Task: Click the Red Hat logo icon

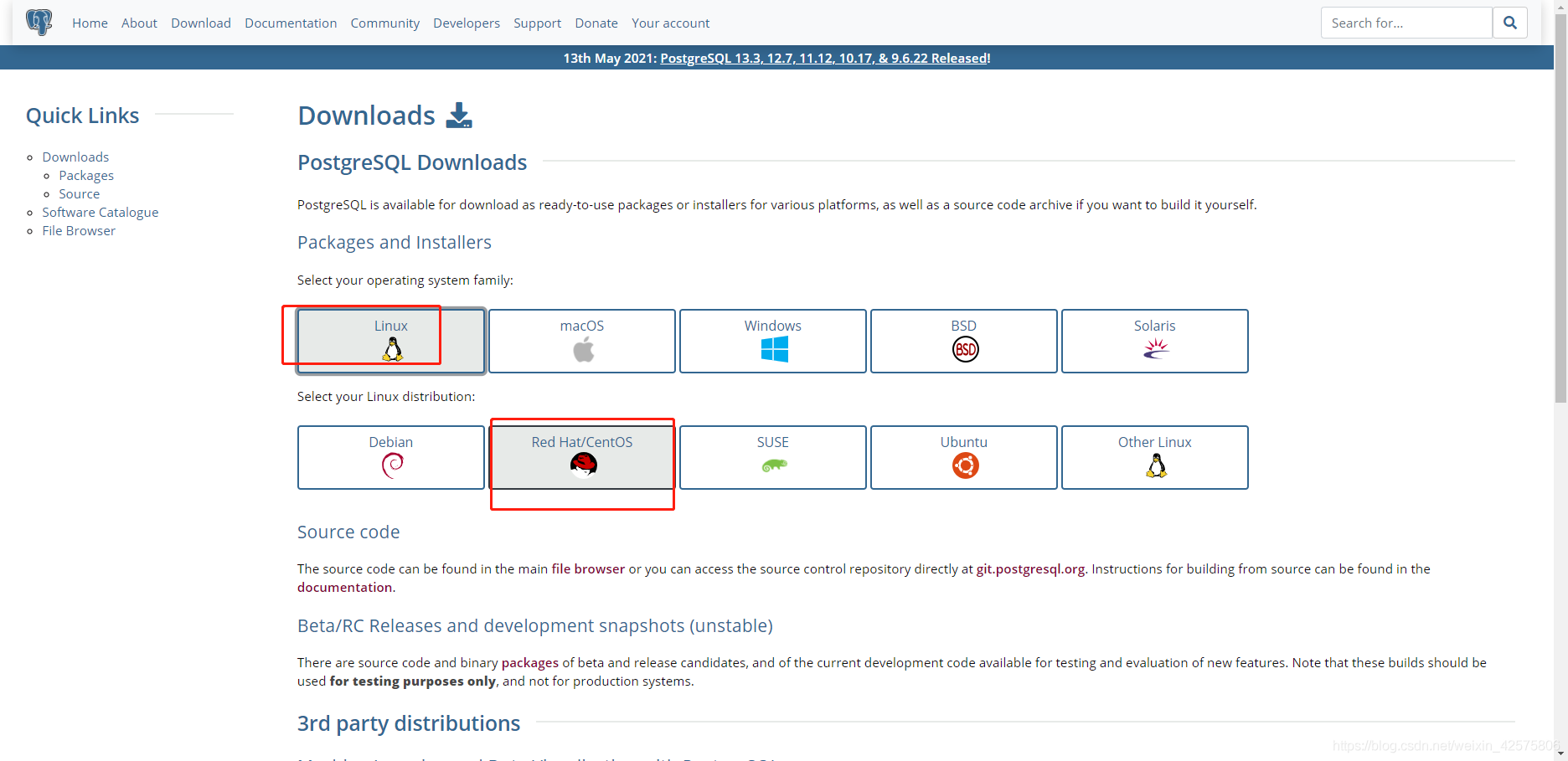Action: click(583, 465)
